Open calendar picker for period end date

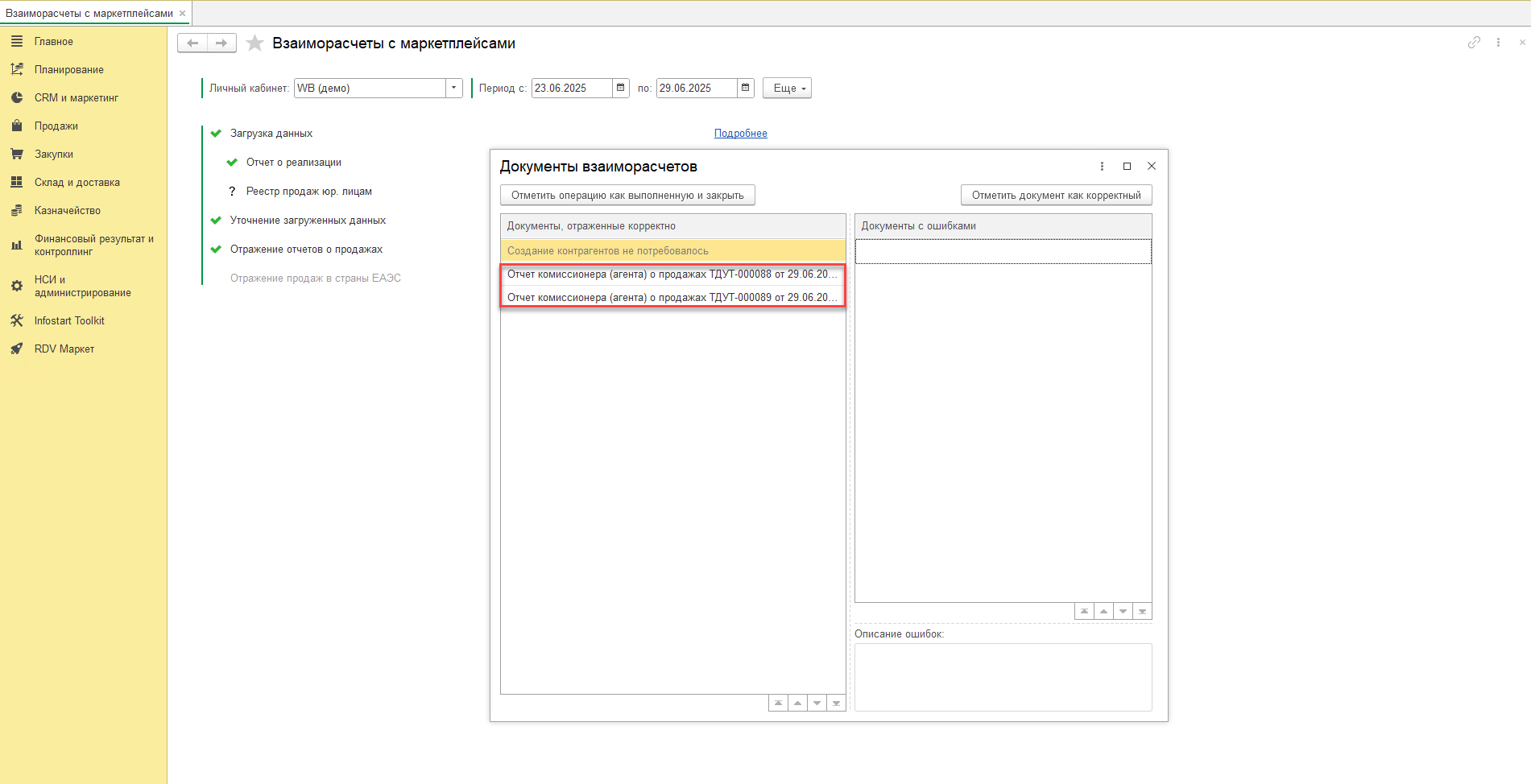[745, 88]
